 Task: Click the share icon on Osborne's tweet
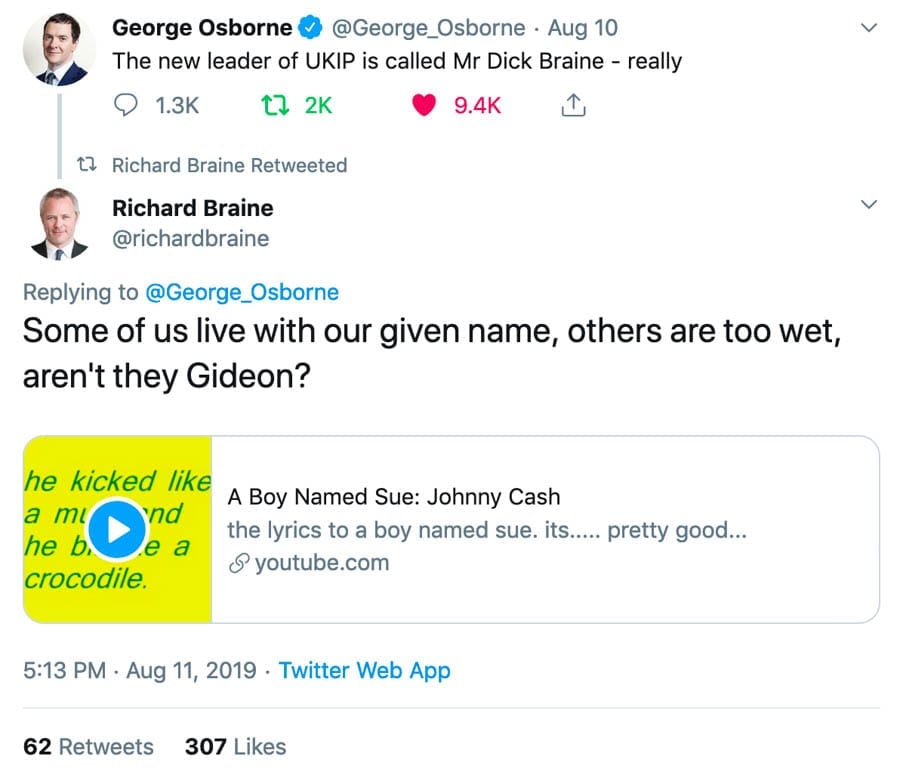pyautogui.click(x=574, y=105)
